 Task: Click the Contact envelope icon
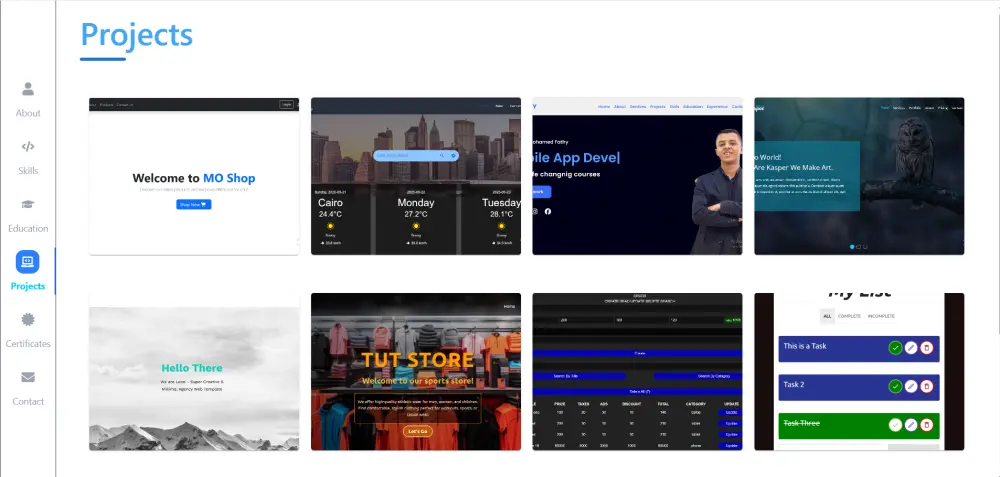28,377
